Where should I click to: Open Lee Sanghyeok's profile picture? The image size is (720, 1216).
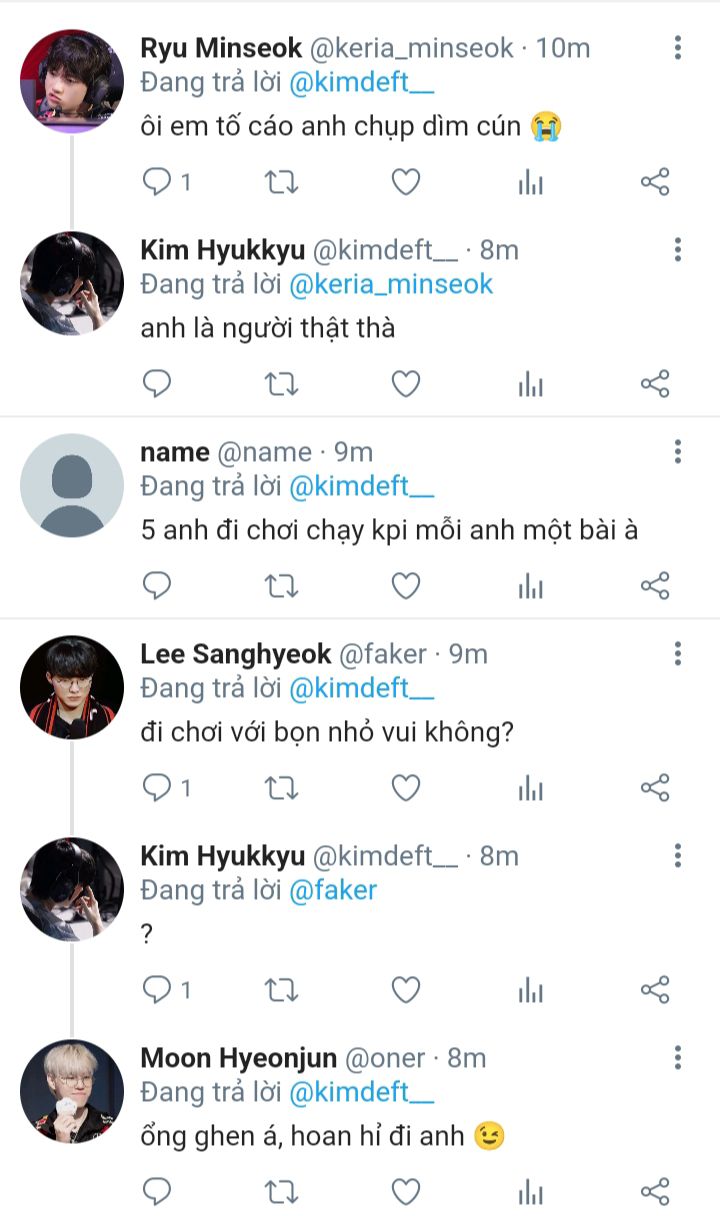tap(72, 687)
